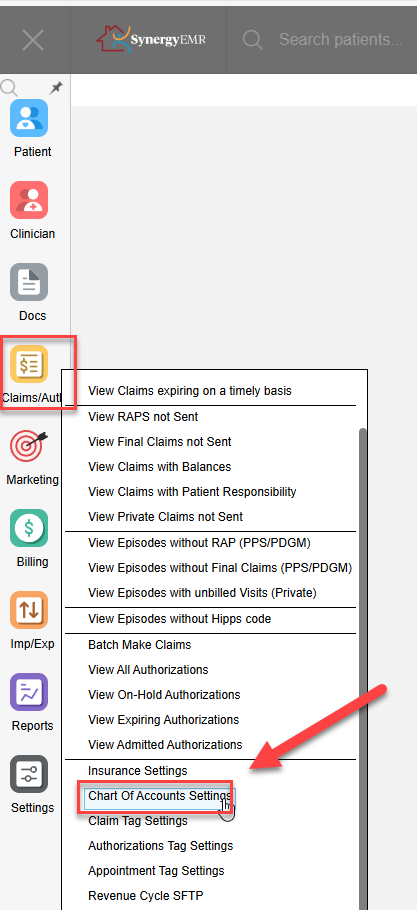Open the Patient module icon
The height and width of the screenshot is (910, 417).
click(x=29, y=118)
